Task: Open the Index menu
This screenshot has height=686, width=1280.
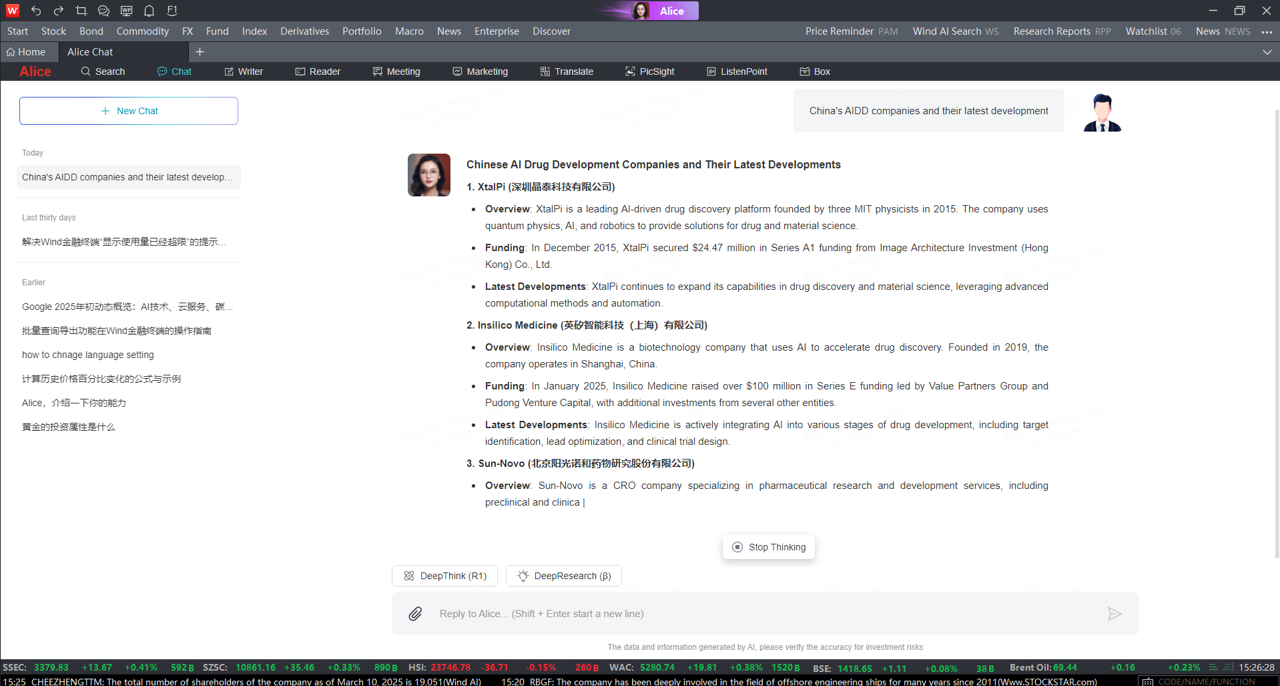Action: 254,31
